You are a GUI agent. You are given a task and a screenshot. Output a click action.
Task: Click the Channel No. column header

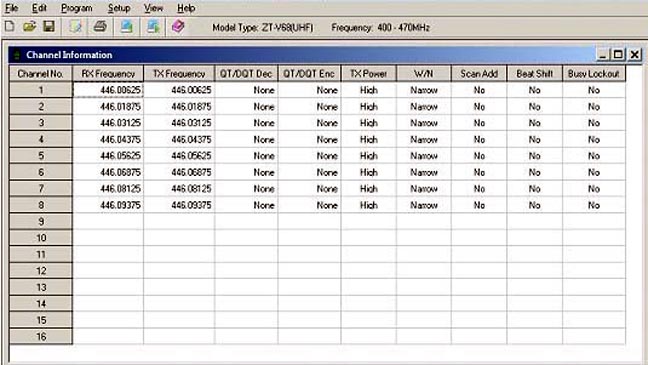[x=40, y=74]
